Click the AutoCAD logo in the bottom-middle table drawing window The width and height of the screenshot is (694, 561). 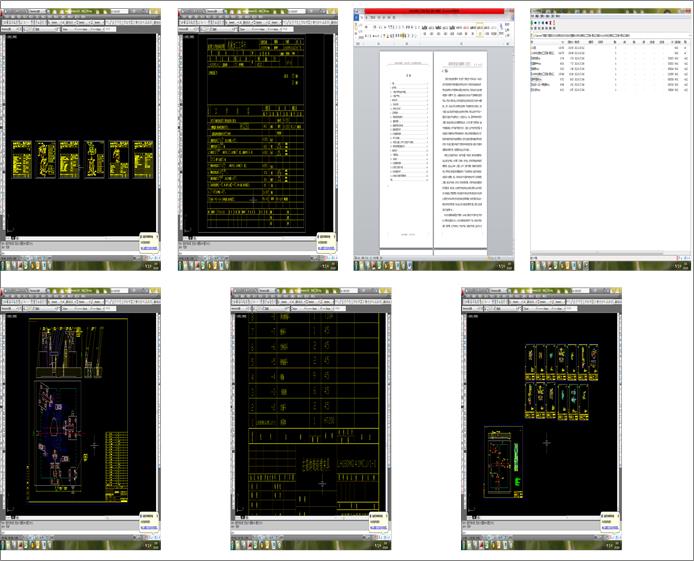(x=236, y=292)
